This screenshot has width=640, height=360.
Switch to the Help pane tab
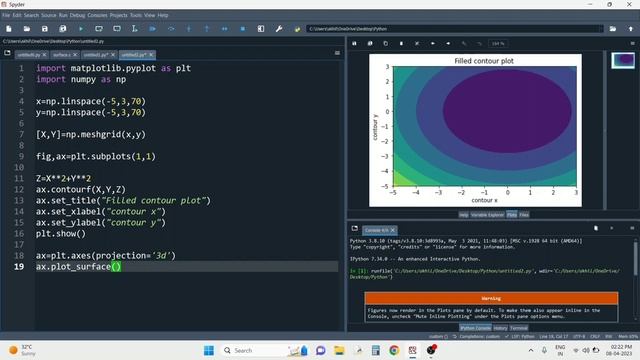(x=463, y=215)
